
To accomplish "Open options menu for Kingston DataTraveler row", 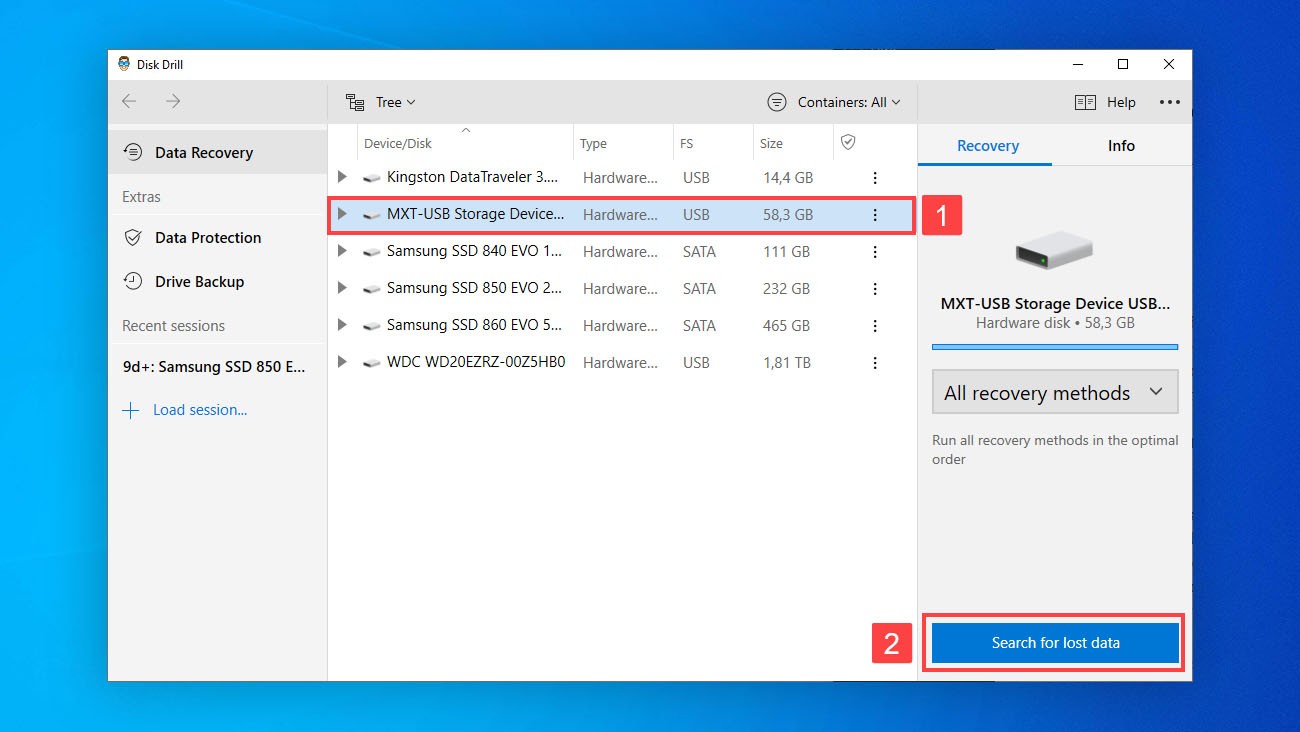I will (875, 178).
